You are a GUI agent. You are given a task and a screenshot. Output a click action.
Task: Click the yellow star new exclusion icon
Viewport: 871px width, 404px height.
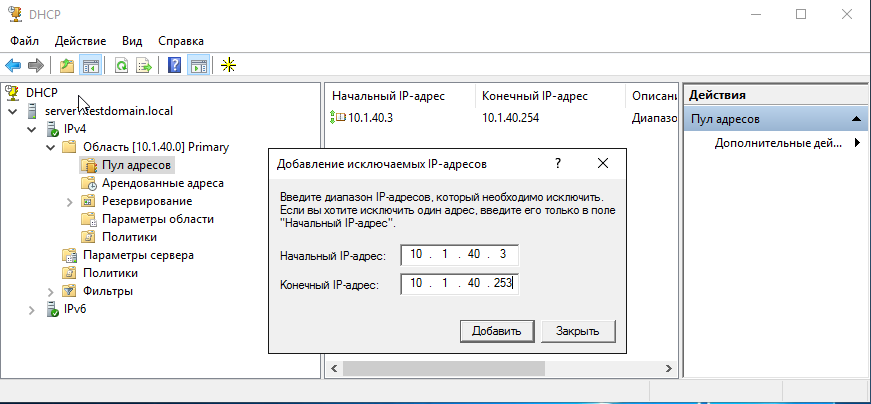coord(229,66)
